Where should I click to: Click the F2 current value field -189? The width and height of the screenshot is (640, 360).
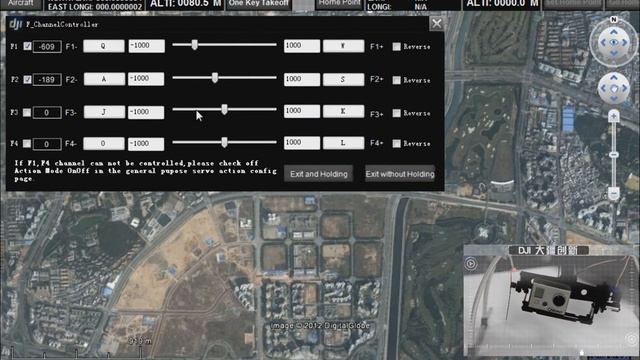[x=47, y=80]
